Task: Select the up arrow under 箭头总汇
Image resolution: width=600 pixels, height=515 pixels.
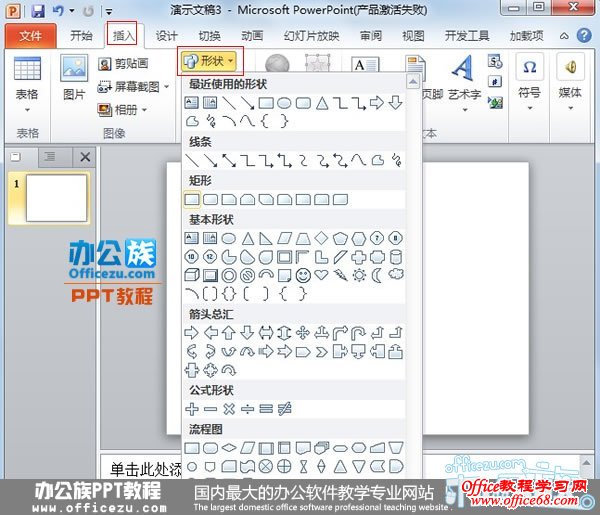Action: [x=229, y=332]
